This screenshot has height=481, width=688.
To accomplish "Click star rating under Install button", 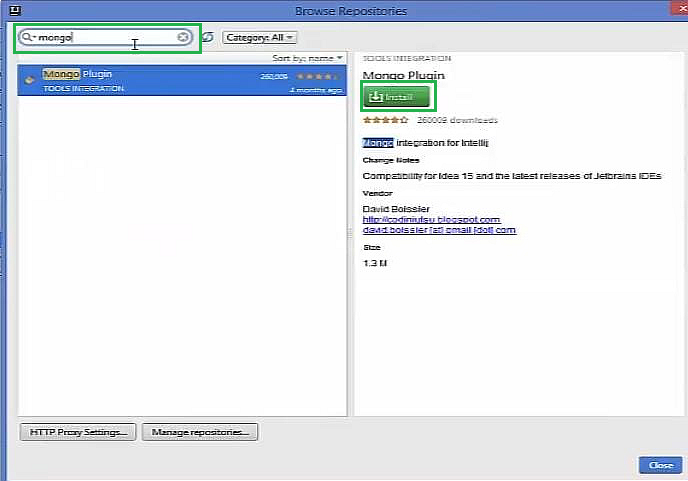I will coord(386,120).
